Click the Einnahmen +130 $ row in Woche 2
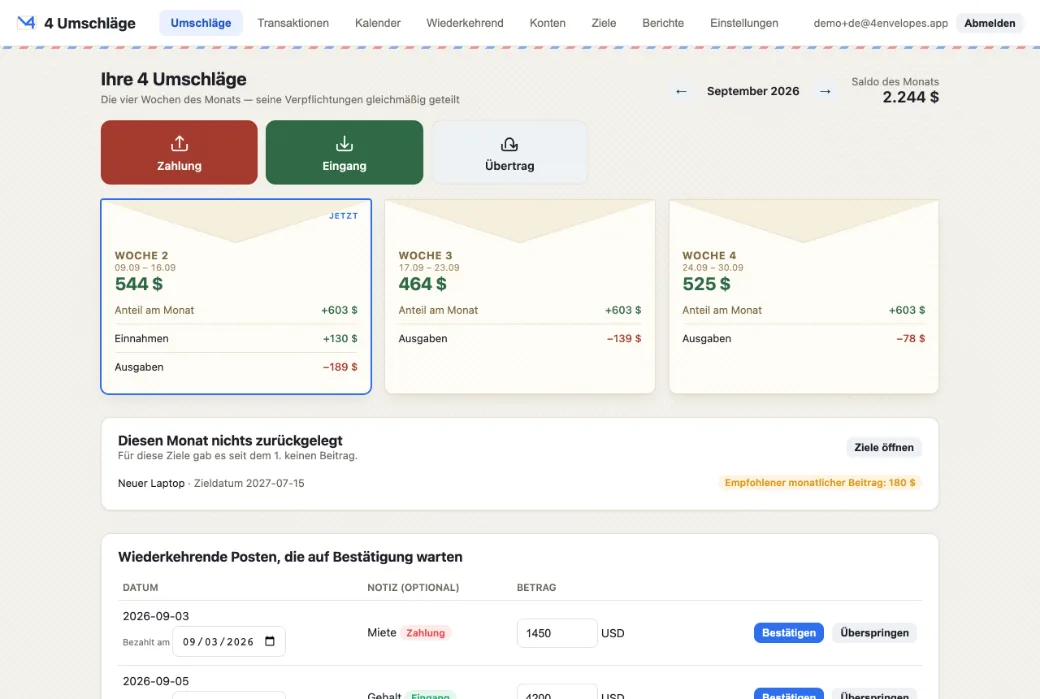 (236, 338)
